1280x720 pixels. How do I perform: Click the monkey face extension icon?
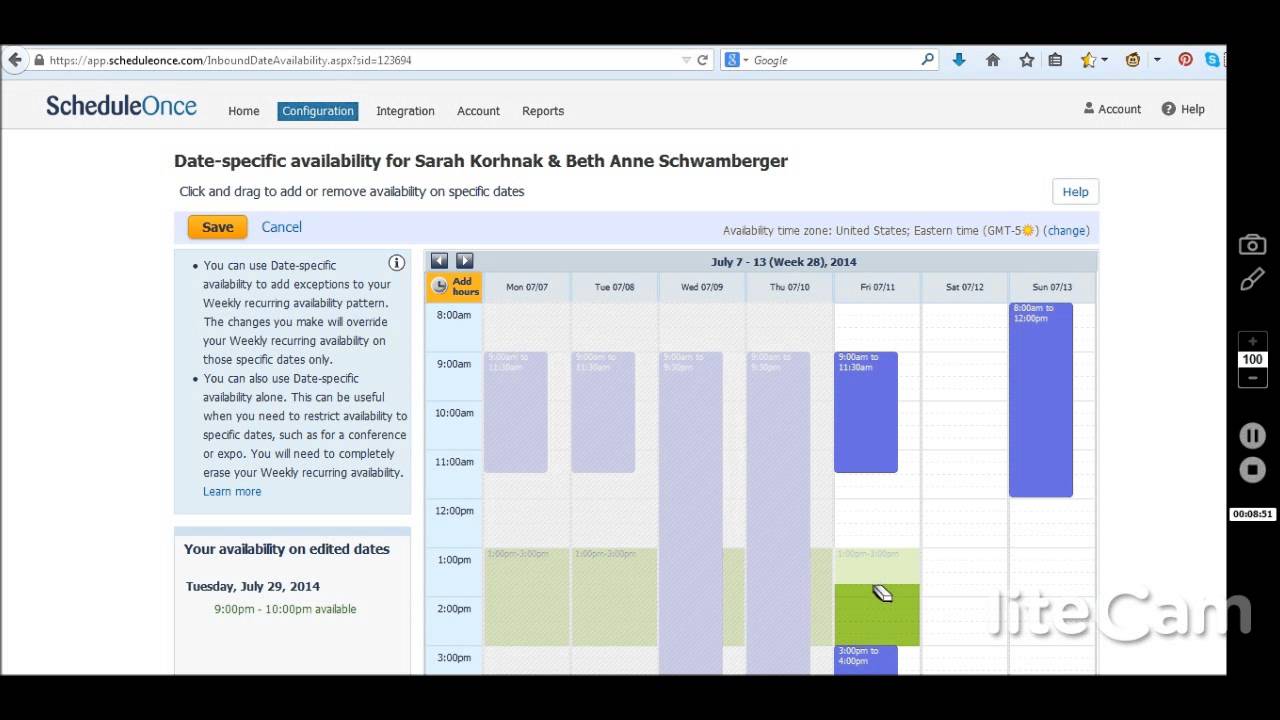click(1133, 60)
